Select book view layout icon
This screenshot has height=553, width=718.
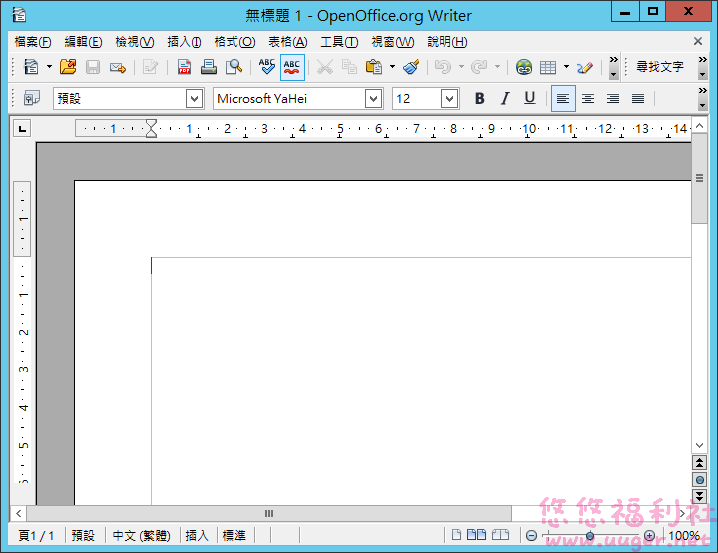[500, 535]
